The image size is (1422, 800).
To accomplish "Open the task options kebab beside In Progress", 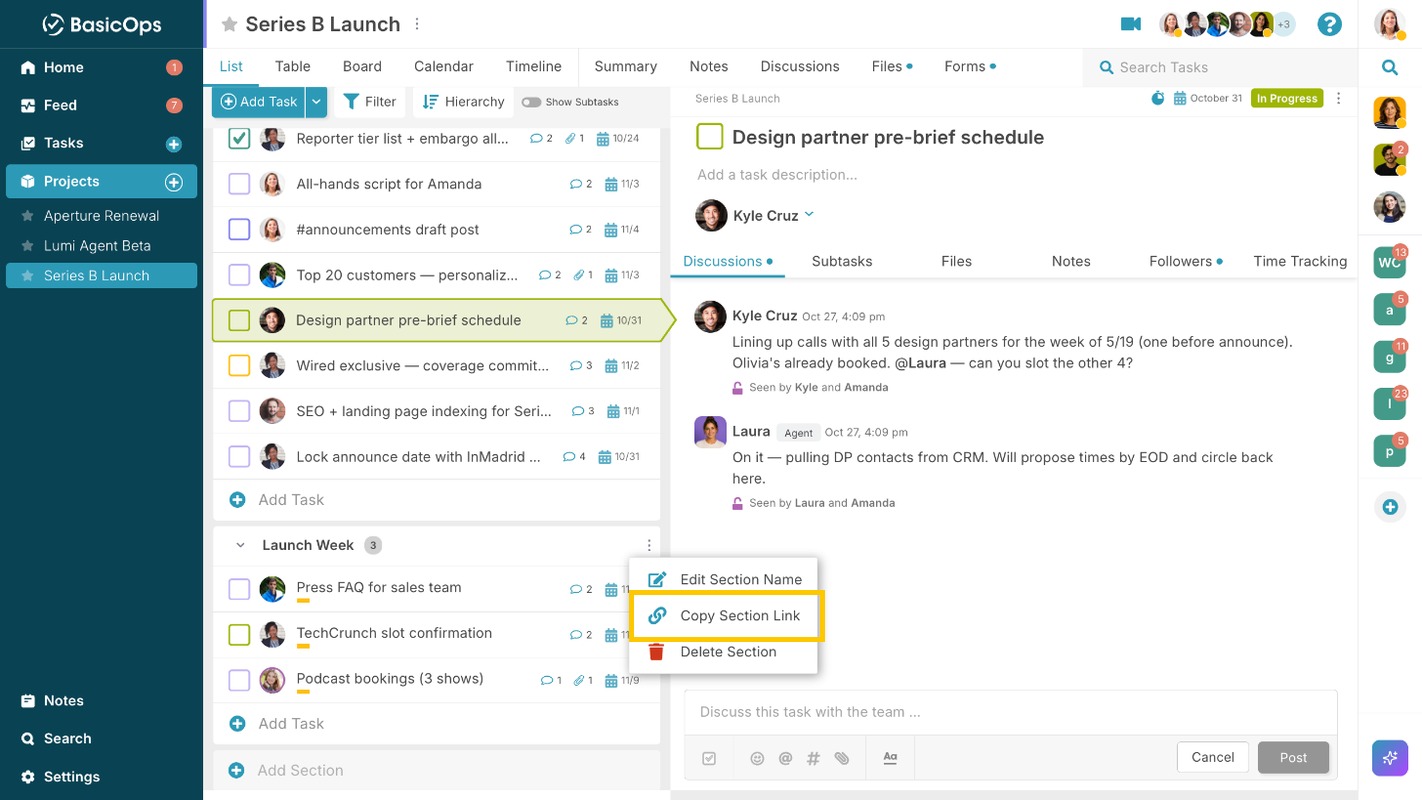I will (1339, 98).
